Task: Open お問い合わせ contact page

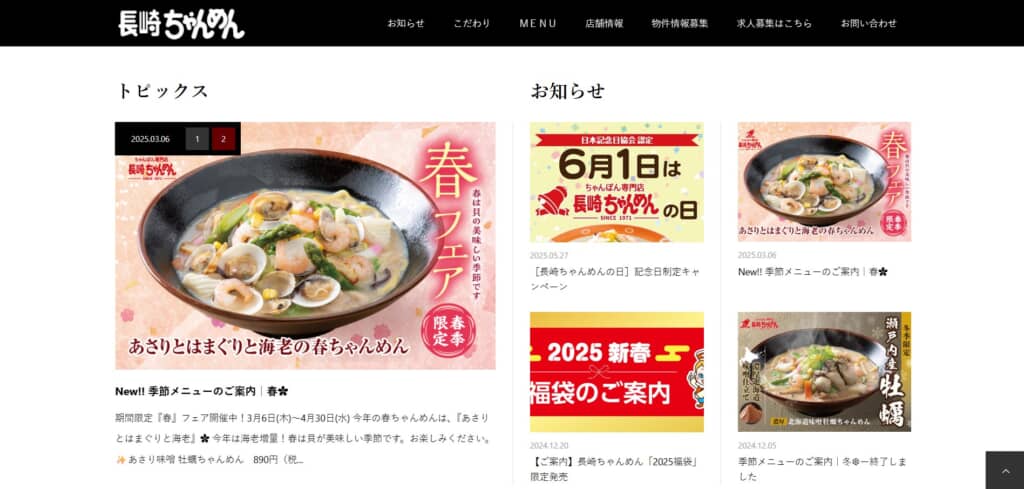Action: [x=869, y=24]
